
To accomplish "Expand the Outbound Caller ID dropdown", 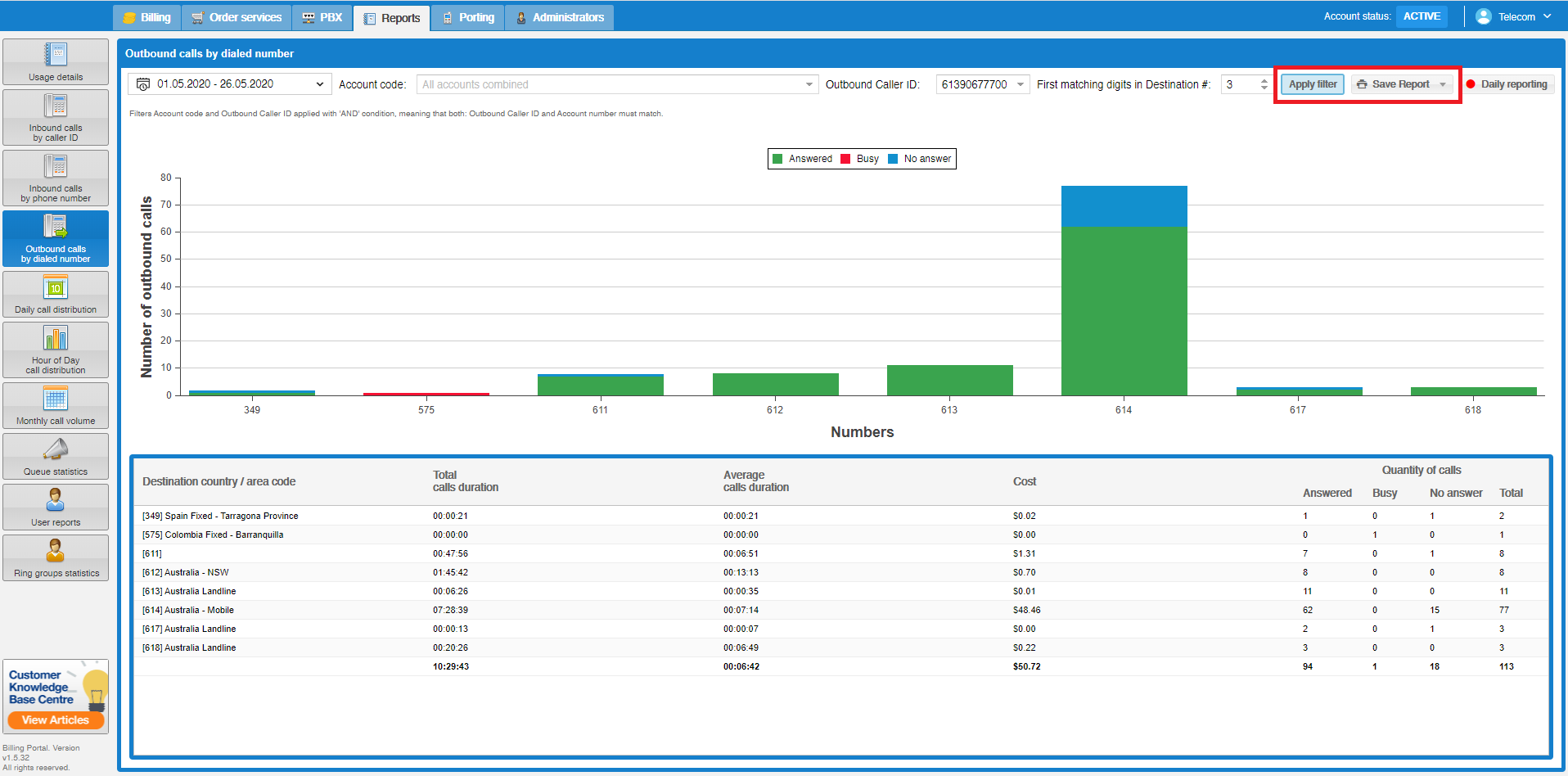I will pos(1021,84).
